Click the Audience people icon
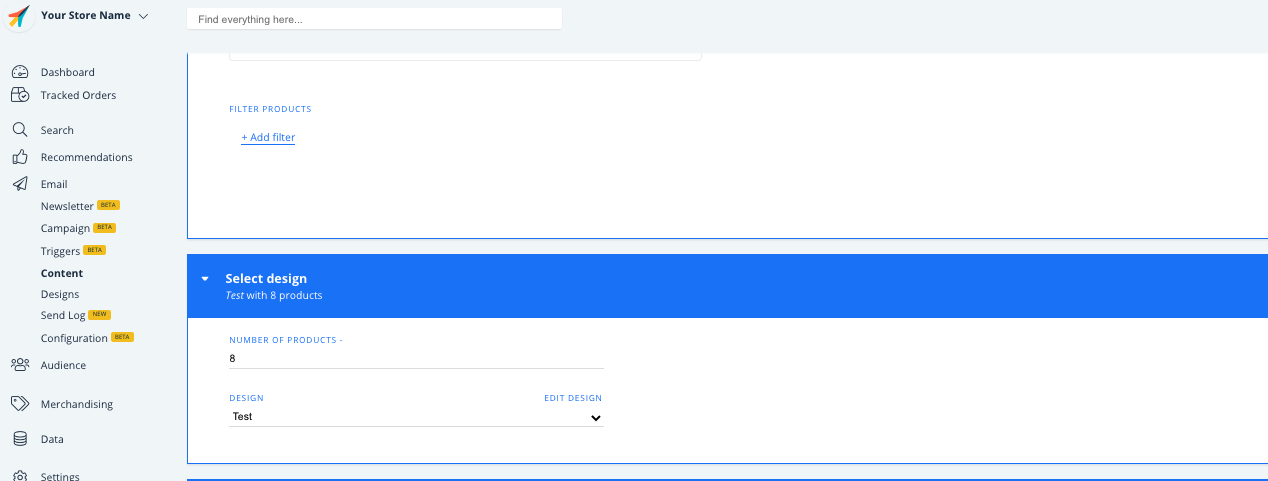Image resolution: width=1268 pixels, height=481 pixels. click(x=19, y=365)
